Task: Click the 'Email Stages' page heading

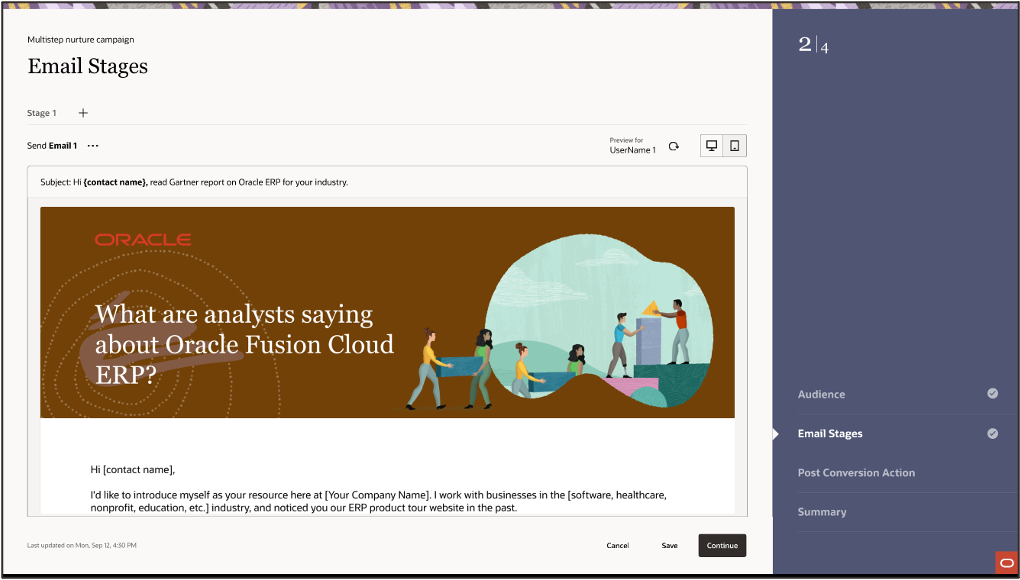Action: pos(88,66)
